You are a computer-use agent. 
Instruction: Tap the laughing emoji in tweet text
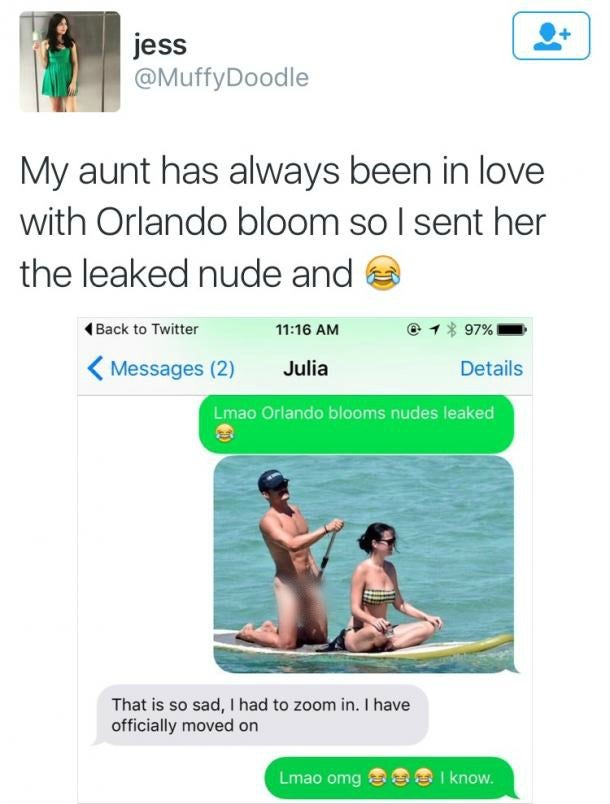(x=382, y=274)
